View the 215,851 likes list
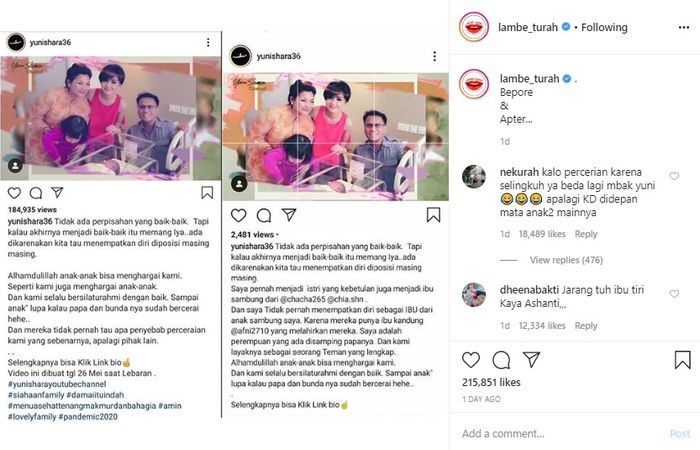The height and width of the screenshot is (450, 700). (491, 383)
